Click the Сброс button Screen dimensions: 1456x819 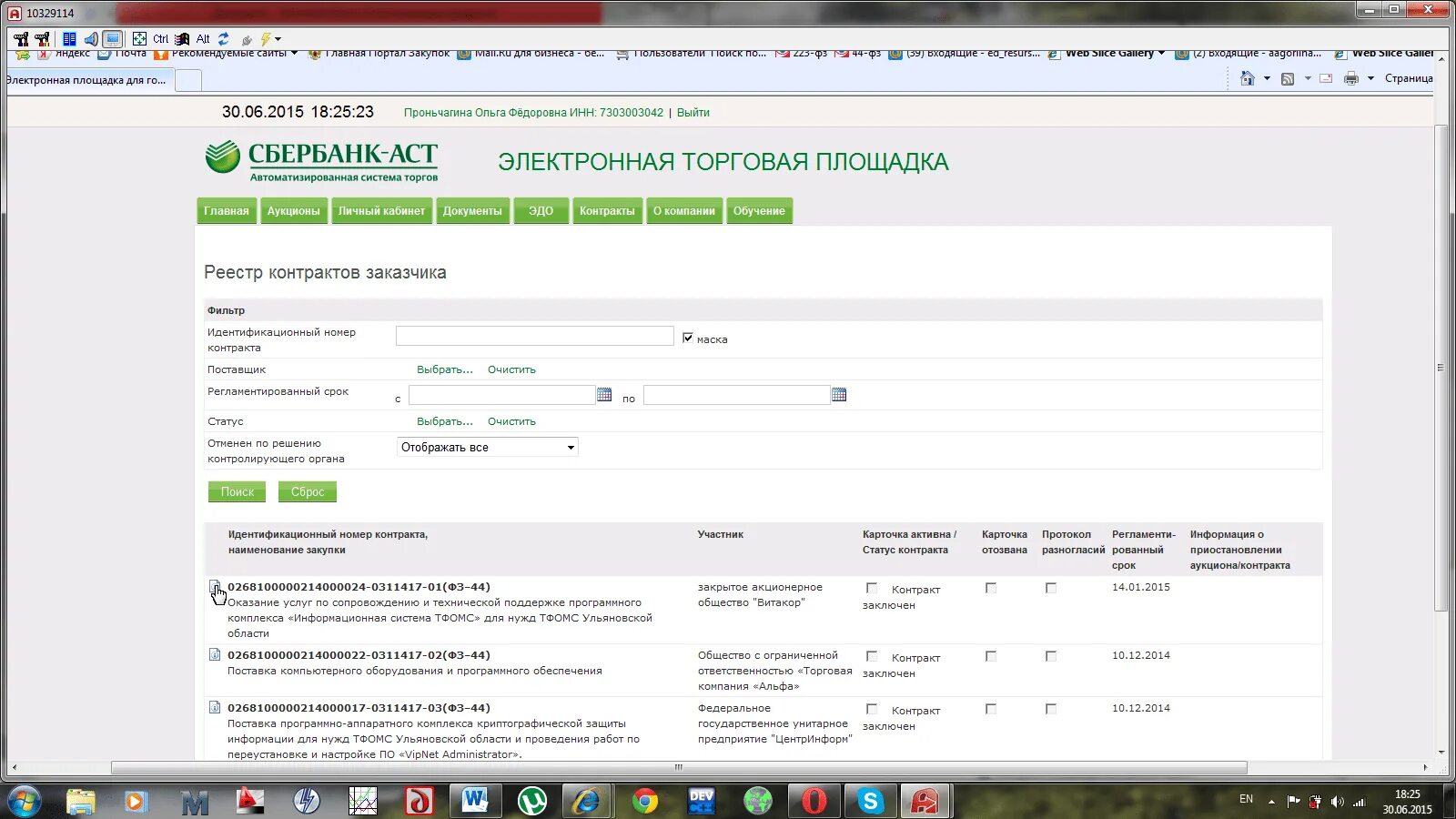pos(308,491)
